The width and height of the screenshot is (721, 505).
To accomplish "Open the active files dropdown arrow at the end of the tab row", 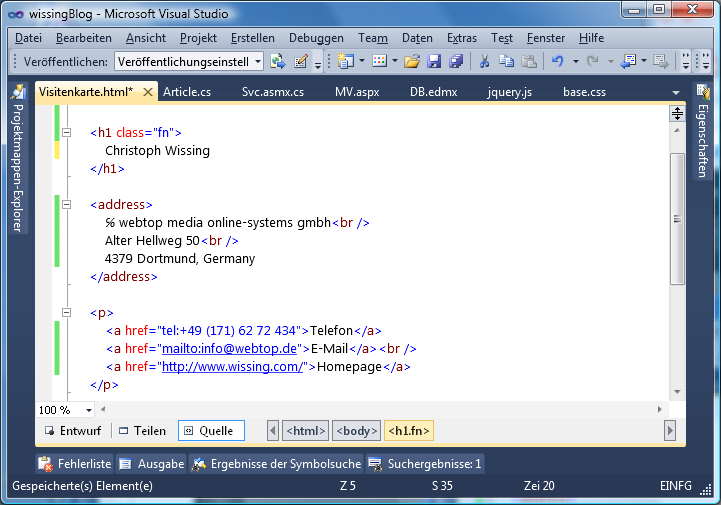I will (675, 92).
